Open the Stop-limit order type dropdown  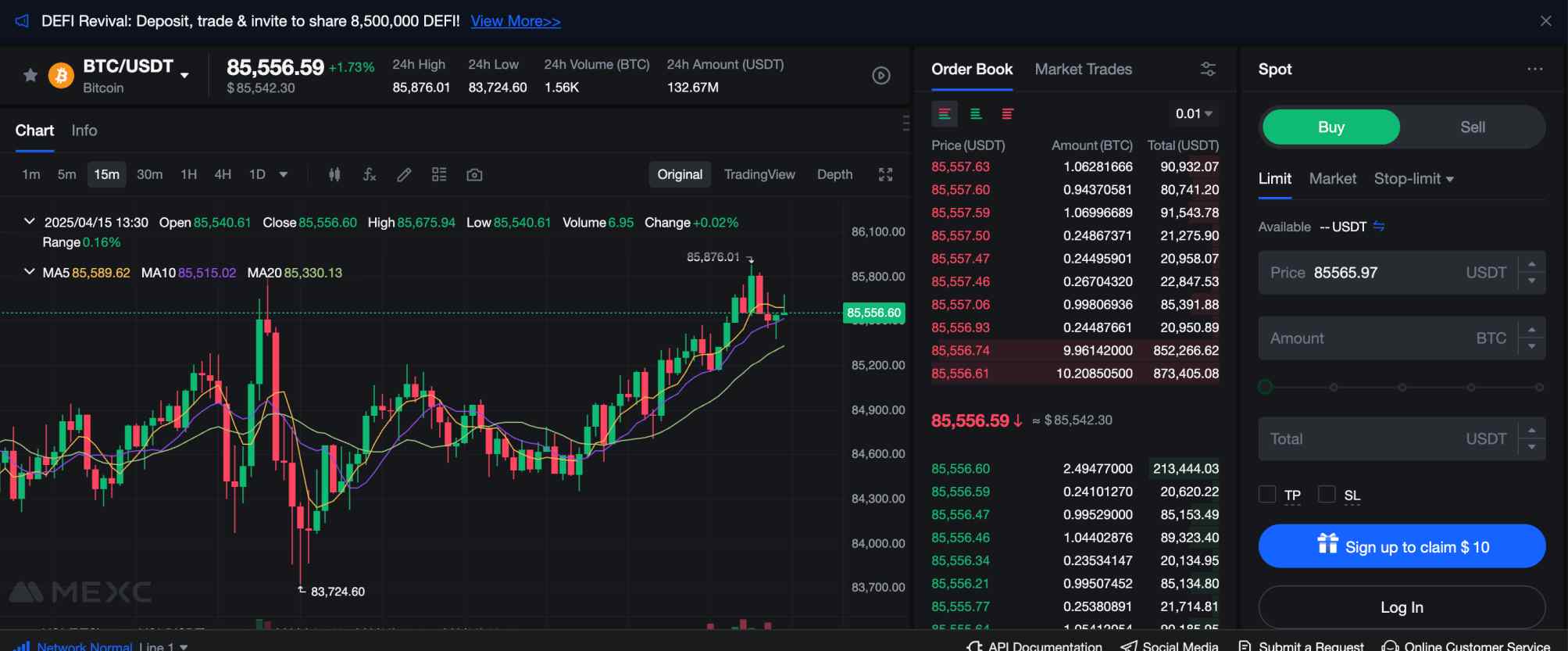1413,179
